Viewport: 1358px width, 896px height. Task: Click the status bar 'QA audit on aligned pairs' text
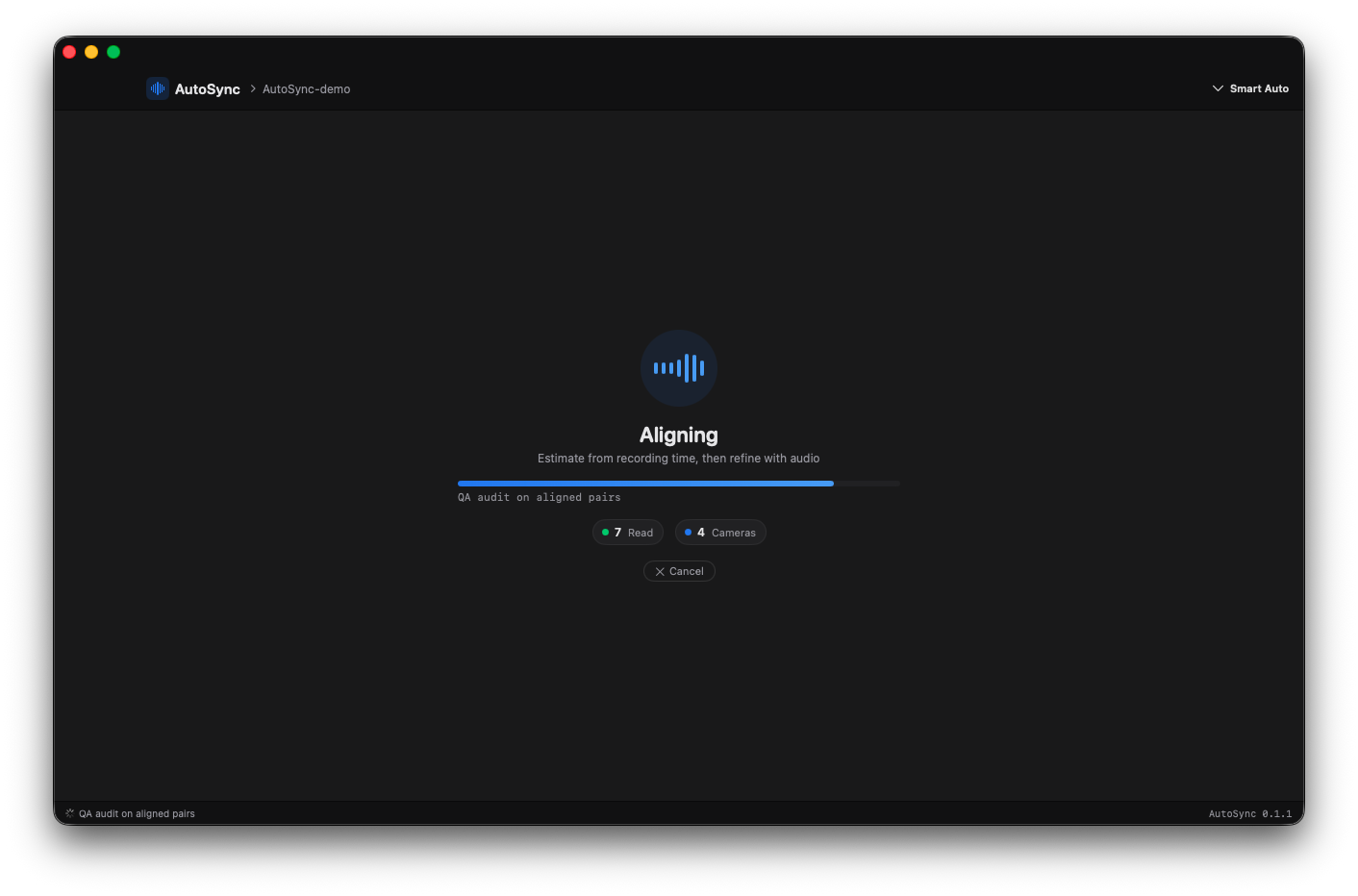pos(137,814)
